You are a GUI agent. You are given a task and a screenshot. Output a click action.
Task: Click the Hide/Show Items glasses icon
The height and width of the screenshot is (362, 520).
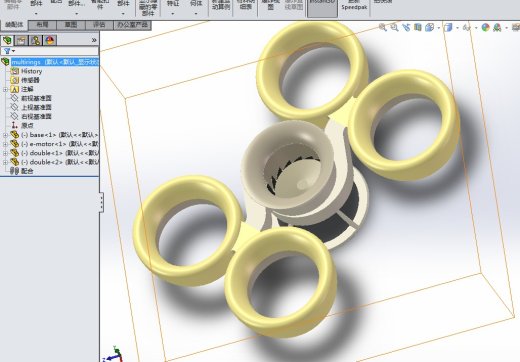pos(467,27)
